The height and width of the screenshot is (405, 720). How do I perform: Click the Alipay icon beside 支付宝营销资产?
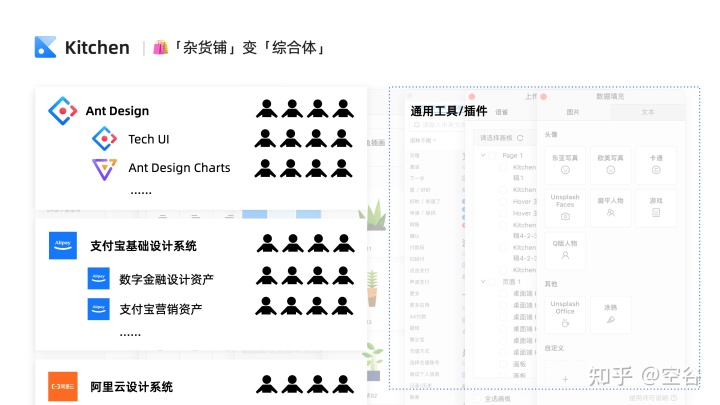[x=99, y=309]
